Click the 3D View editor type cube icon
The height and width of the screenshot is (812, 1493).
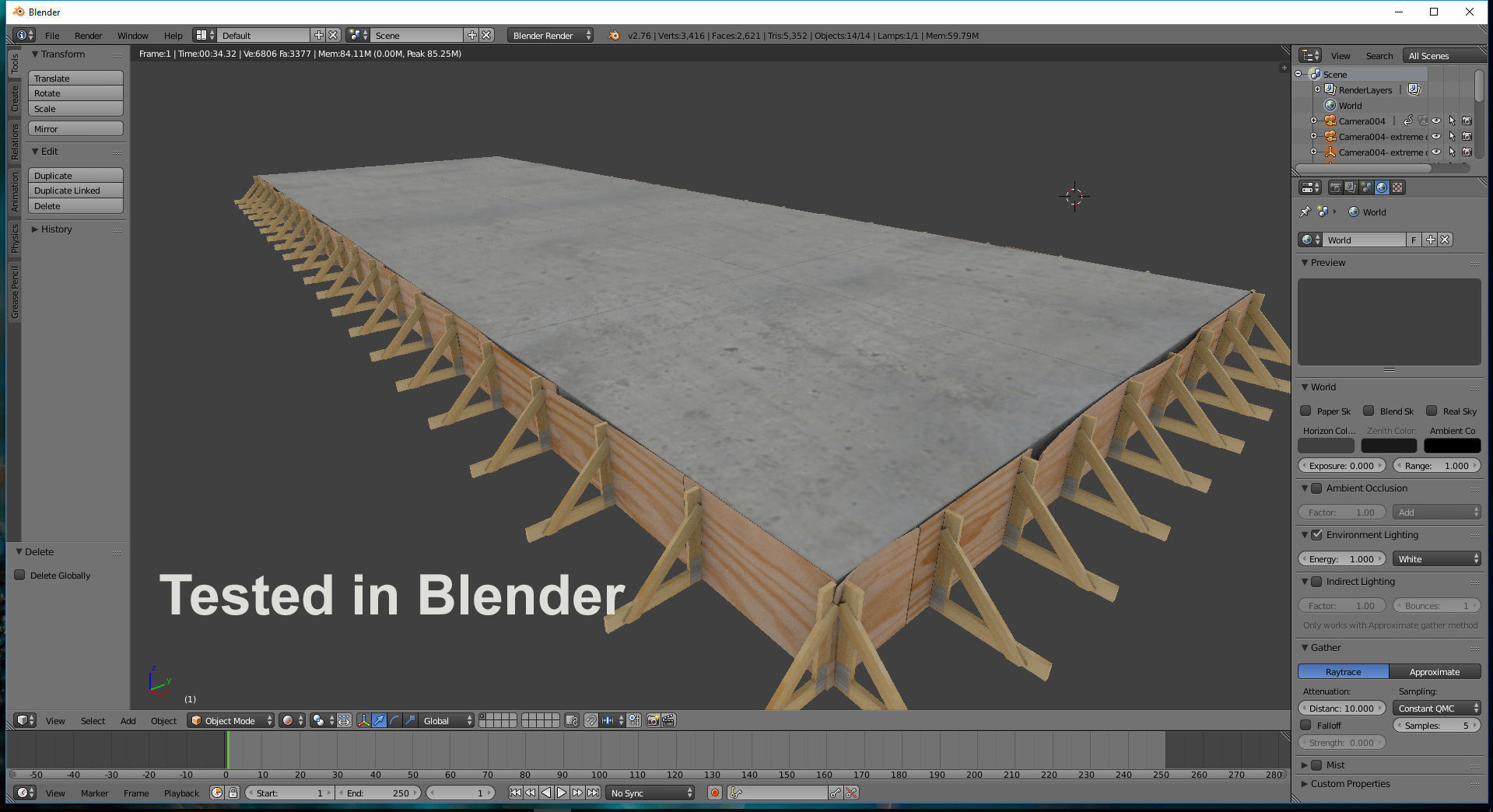tap(25, 720)
